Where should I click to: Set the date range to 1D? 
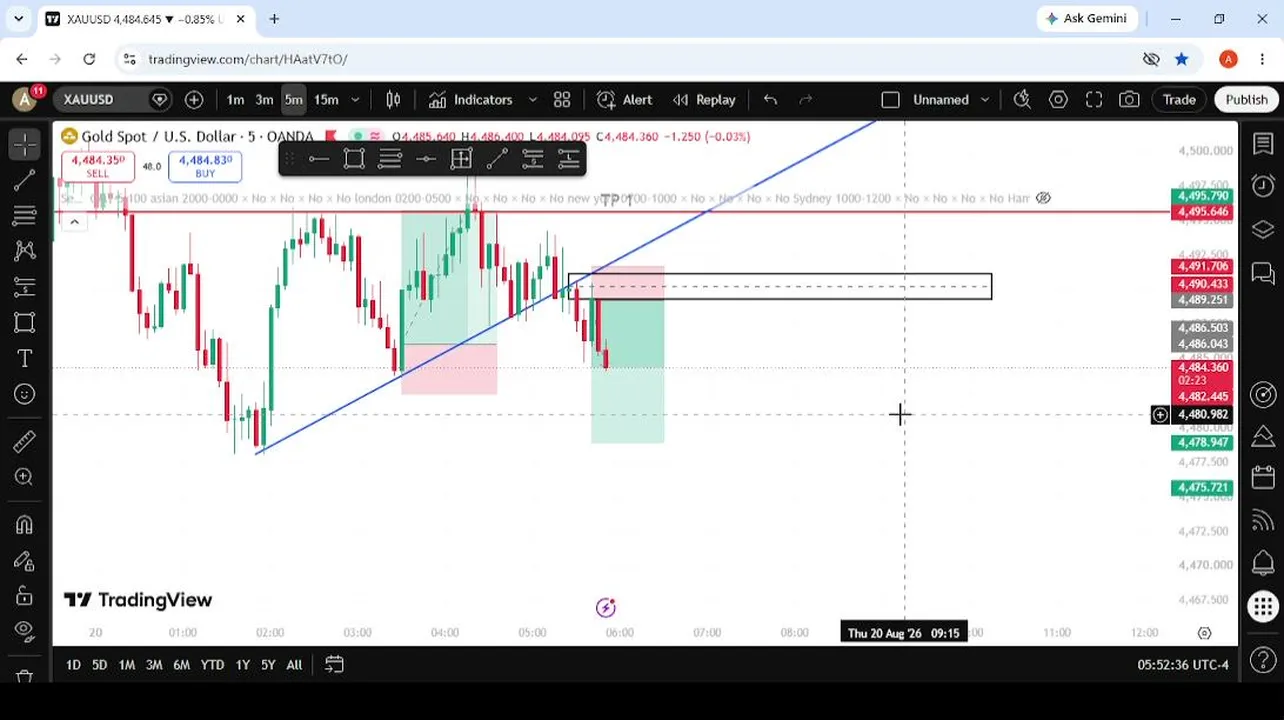click(73, 664)
